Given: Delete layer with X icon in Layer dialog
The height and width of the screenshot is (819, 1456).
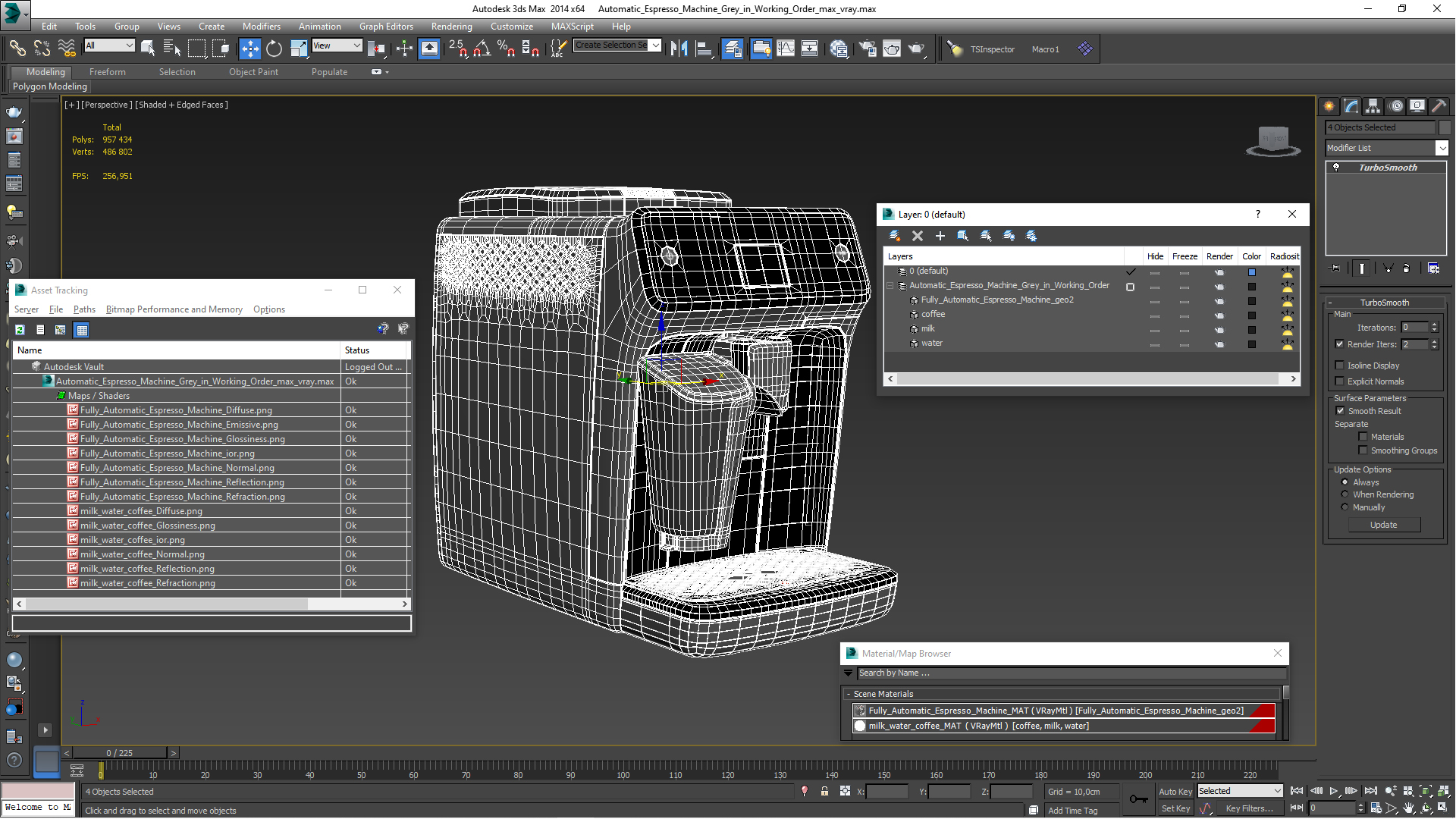Looking at the screenshot, I should (x=918, y=236).
